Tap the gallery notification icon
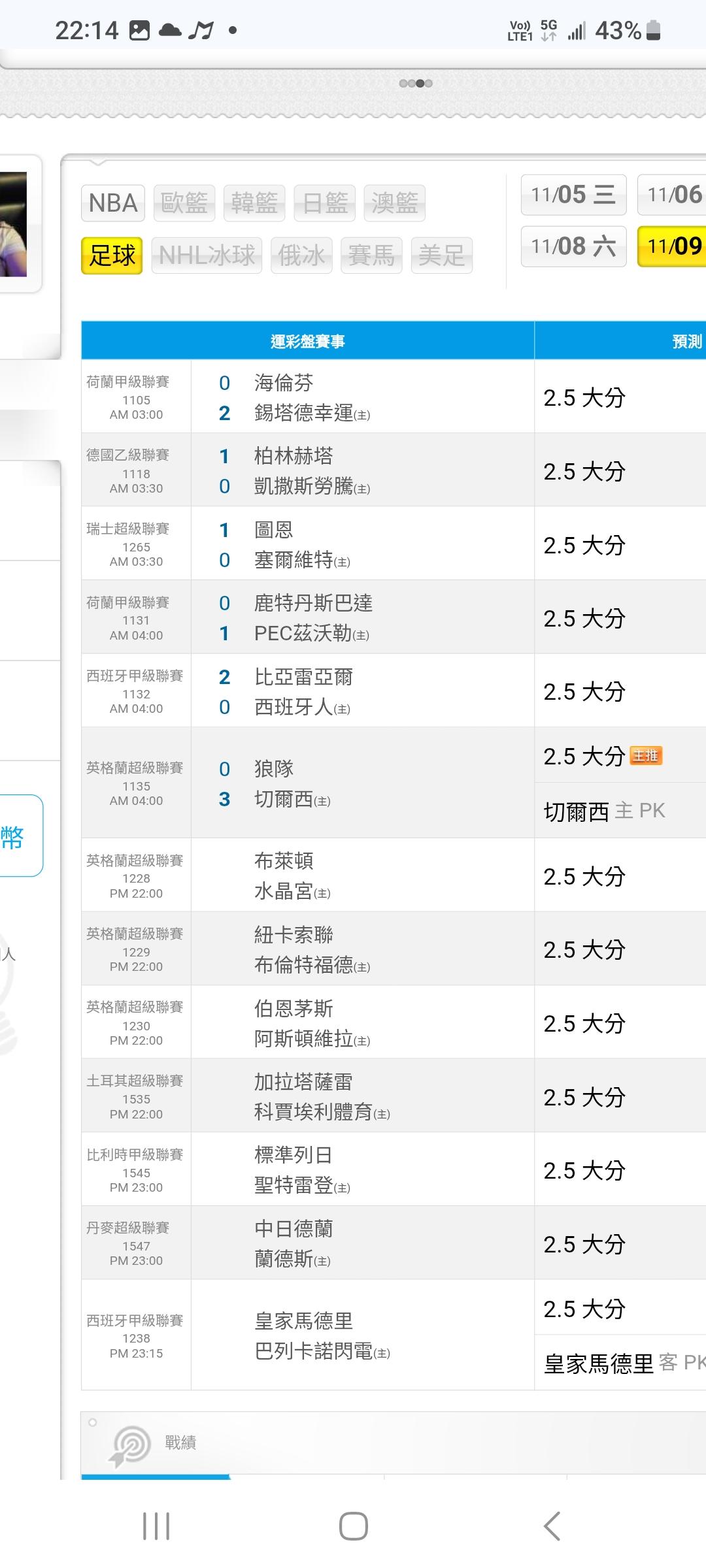Screen dimensions: 706x1568 (x=139, y=30)
